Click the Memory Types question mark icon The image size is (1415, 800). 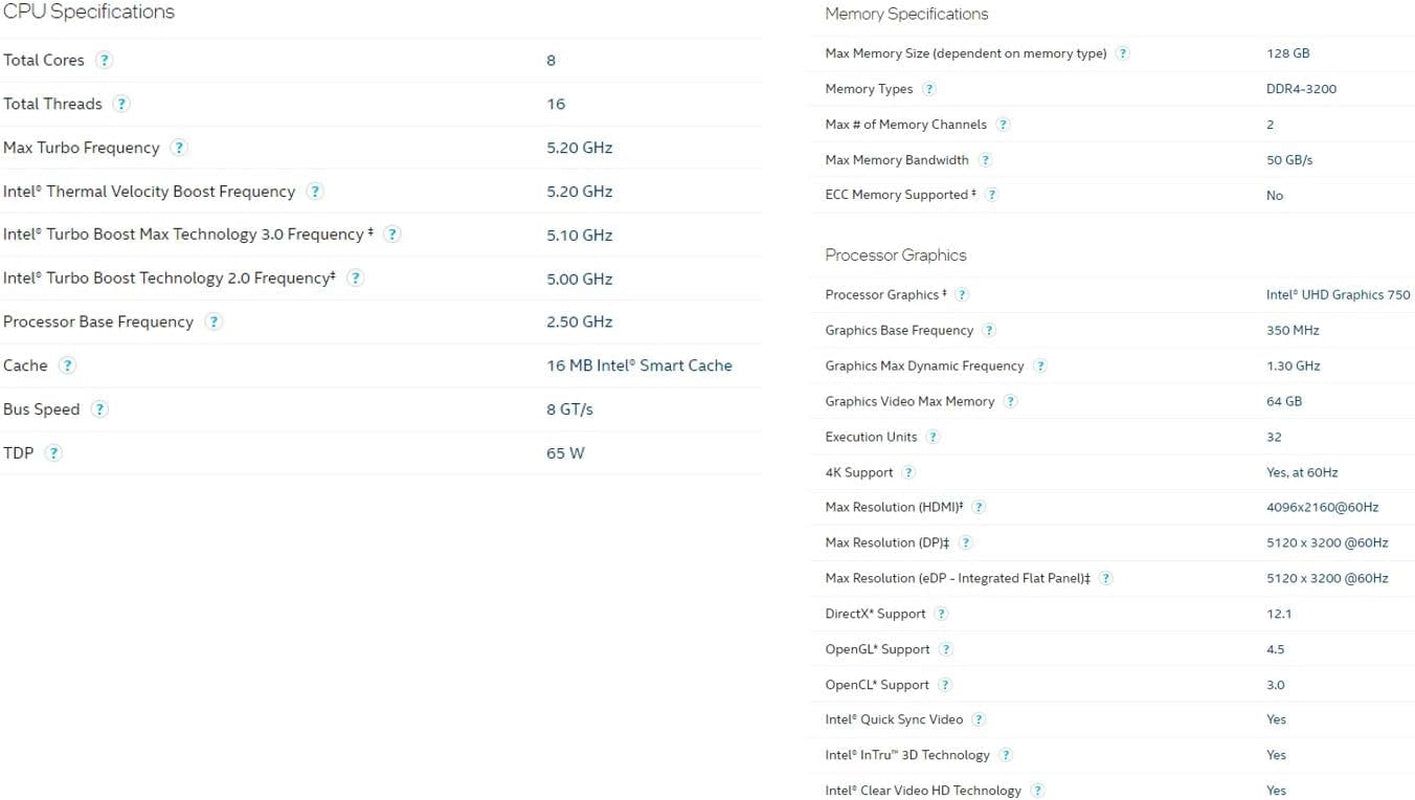click(x=929, y=89)
